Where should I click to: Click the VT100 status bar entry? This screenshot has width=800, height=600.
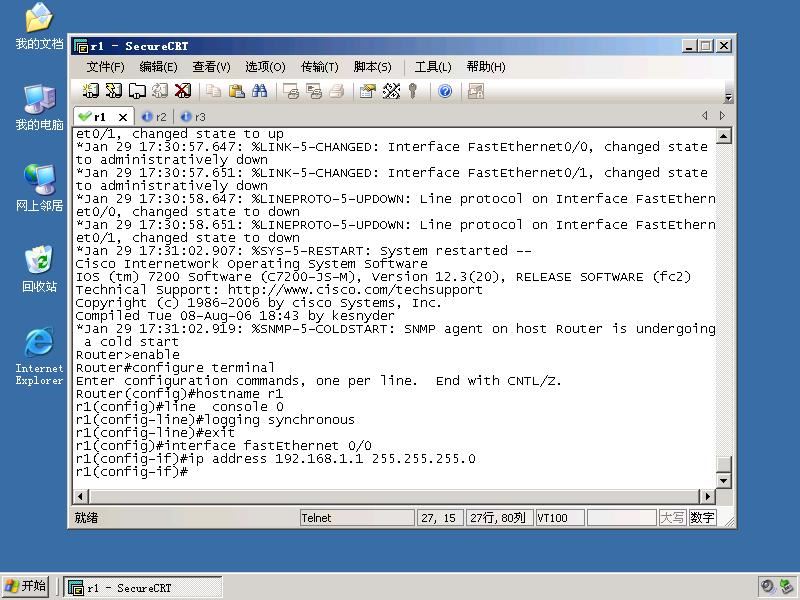point(560,518)
